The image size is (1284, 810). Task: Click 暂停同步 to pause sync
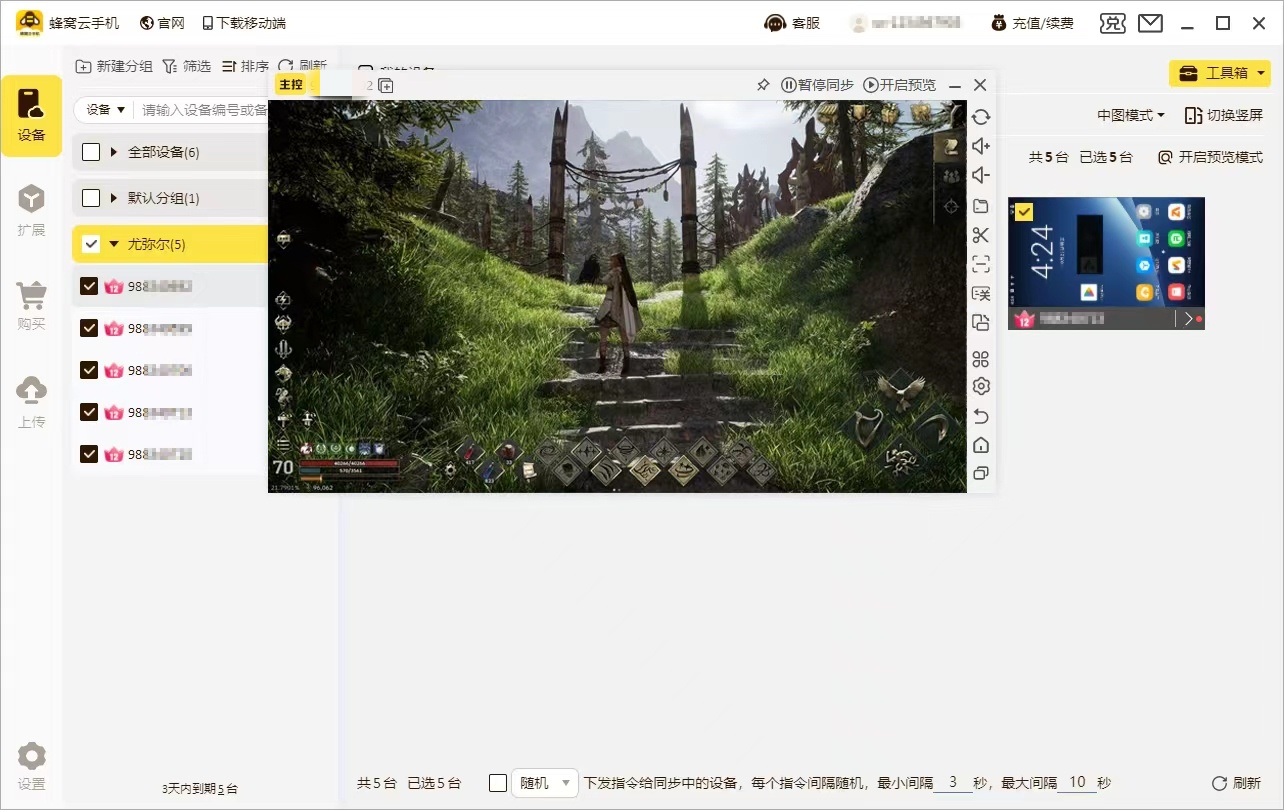coord(817,85)
